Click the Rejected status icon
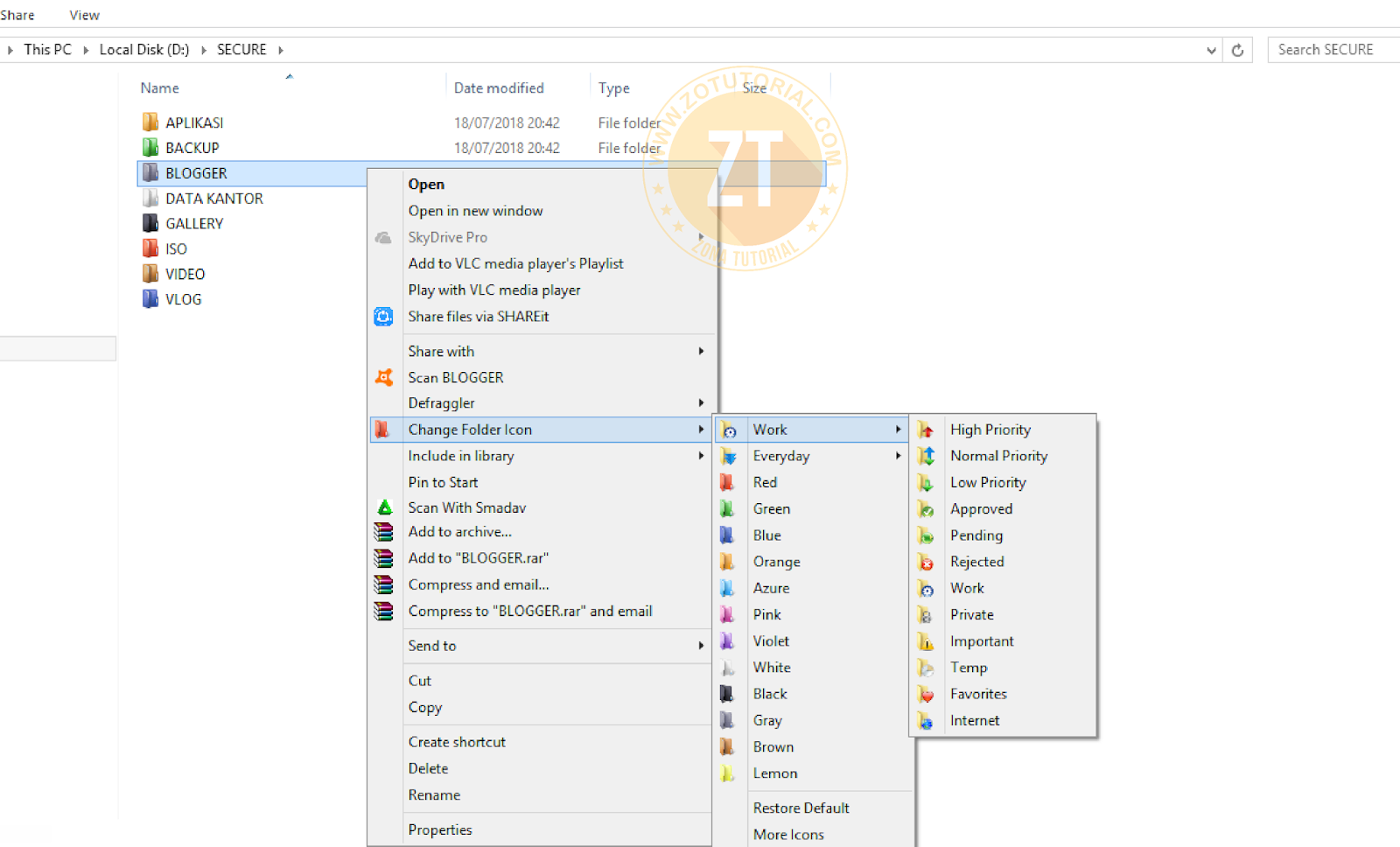Screen dimensions: 1400x847 point(926,562)
